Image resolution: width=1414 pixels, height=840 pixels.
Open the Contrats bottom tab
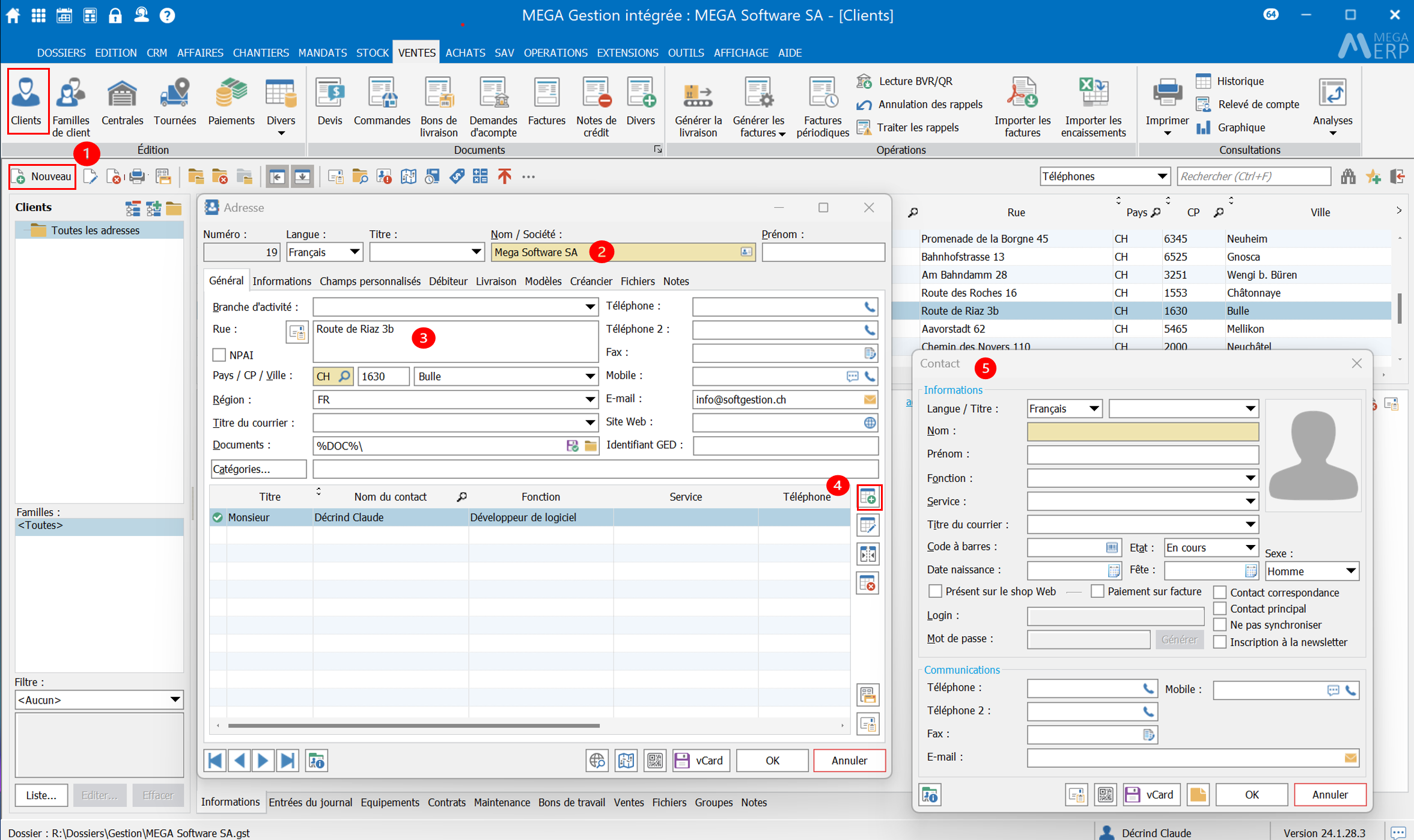446,803
